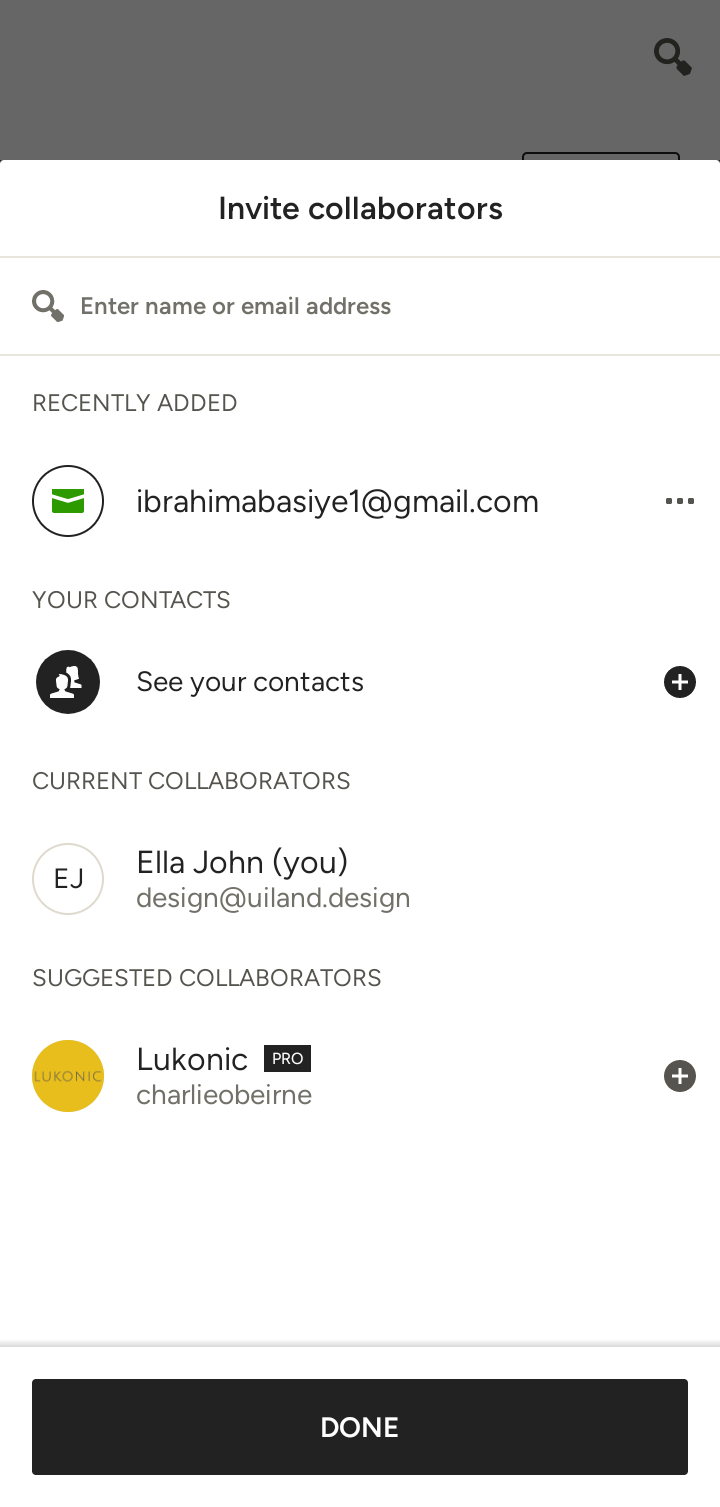Tap the PRO badge beside Lukonic

click(287, 1058)
